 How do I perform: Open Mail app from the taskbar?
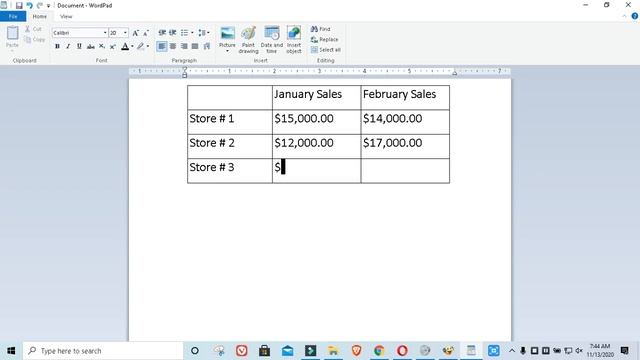(287, 351)
